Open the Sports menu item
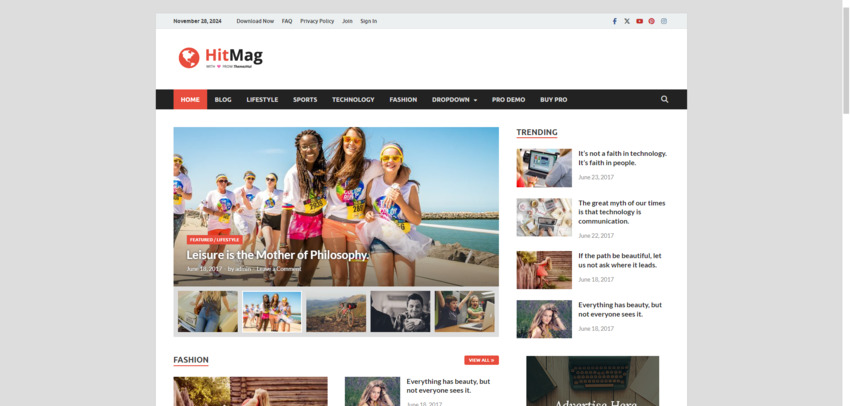Viewport: 850px width, 406px height. (x=305, y=99)
